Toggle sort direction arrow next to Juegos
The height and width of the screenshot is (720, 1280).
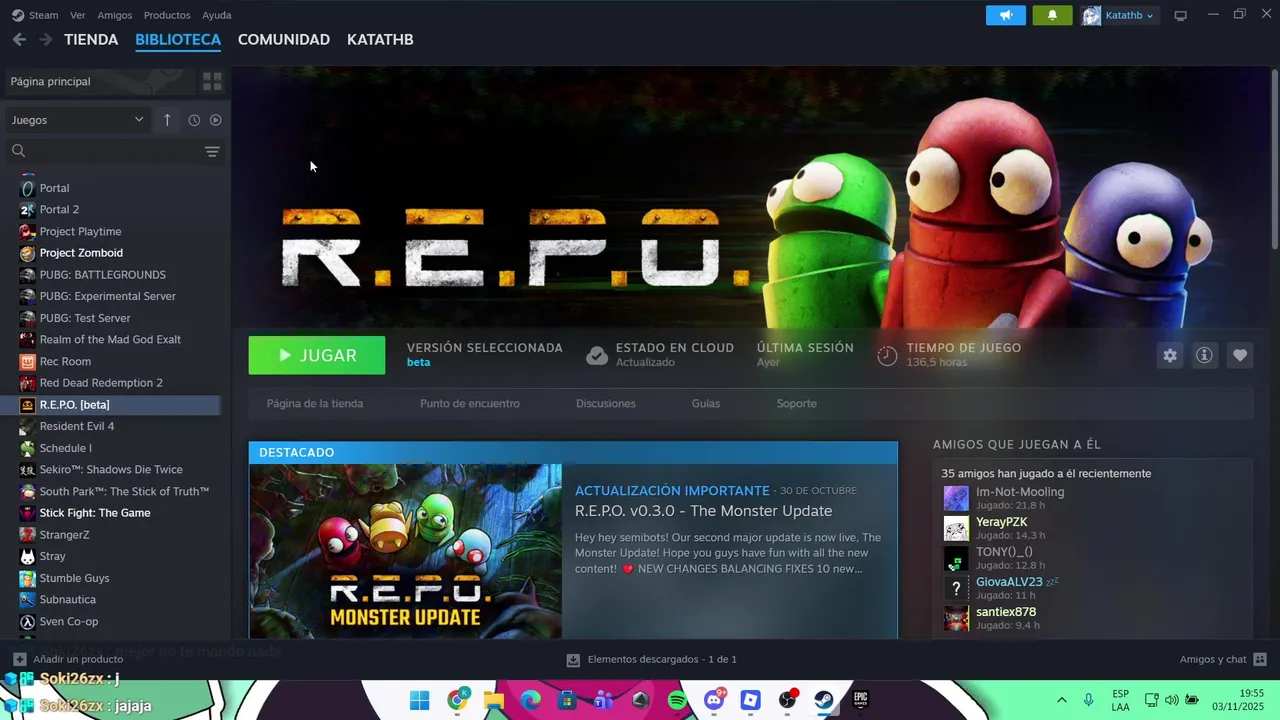click(x=167, y=120)
